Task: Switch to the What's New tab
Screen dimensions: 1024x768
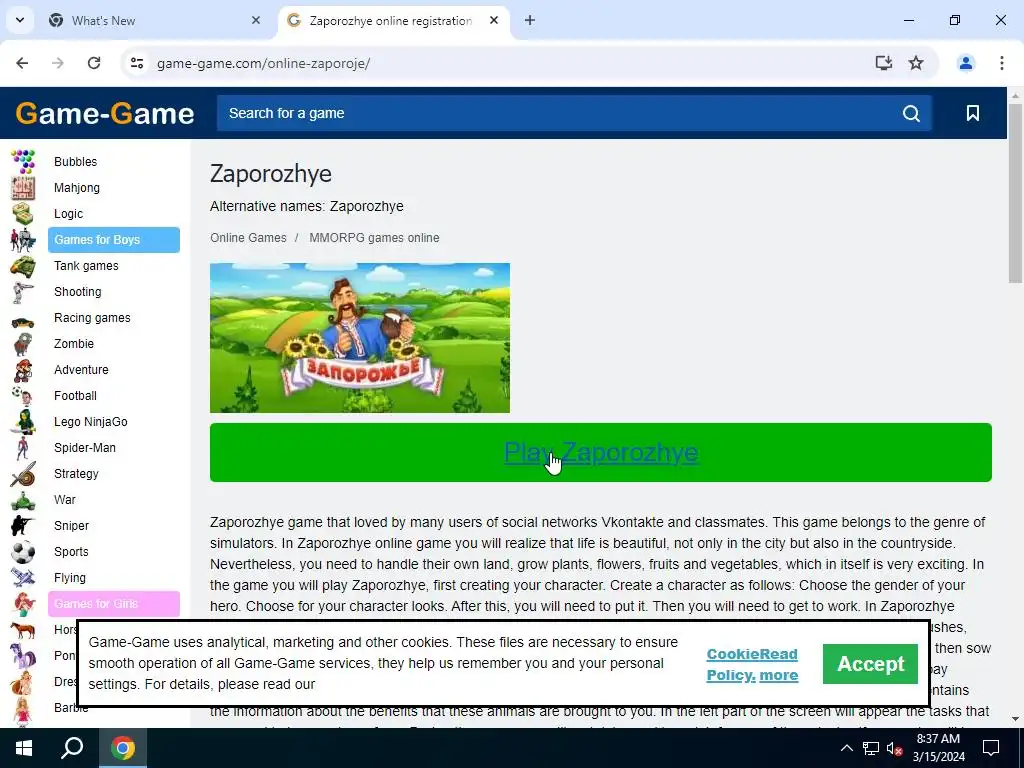Action: [x=154, y=21]
